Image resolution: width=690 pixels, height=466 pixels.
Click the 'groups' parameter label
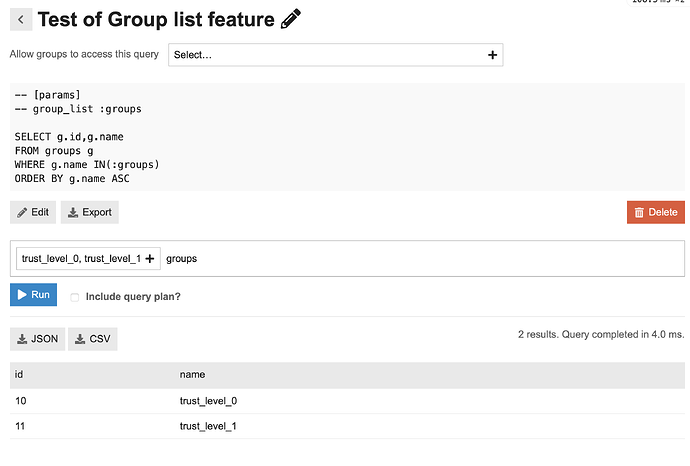181,259
